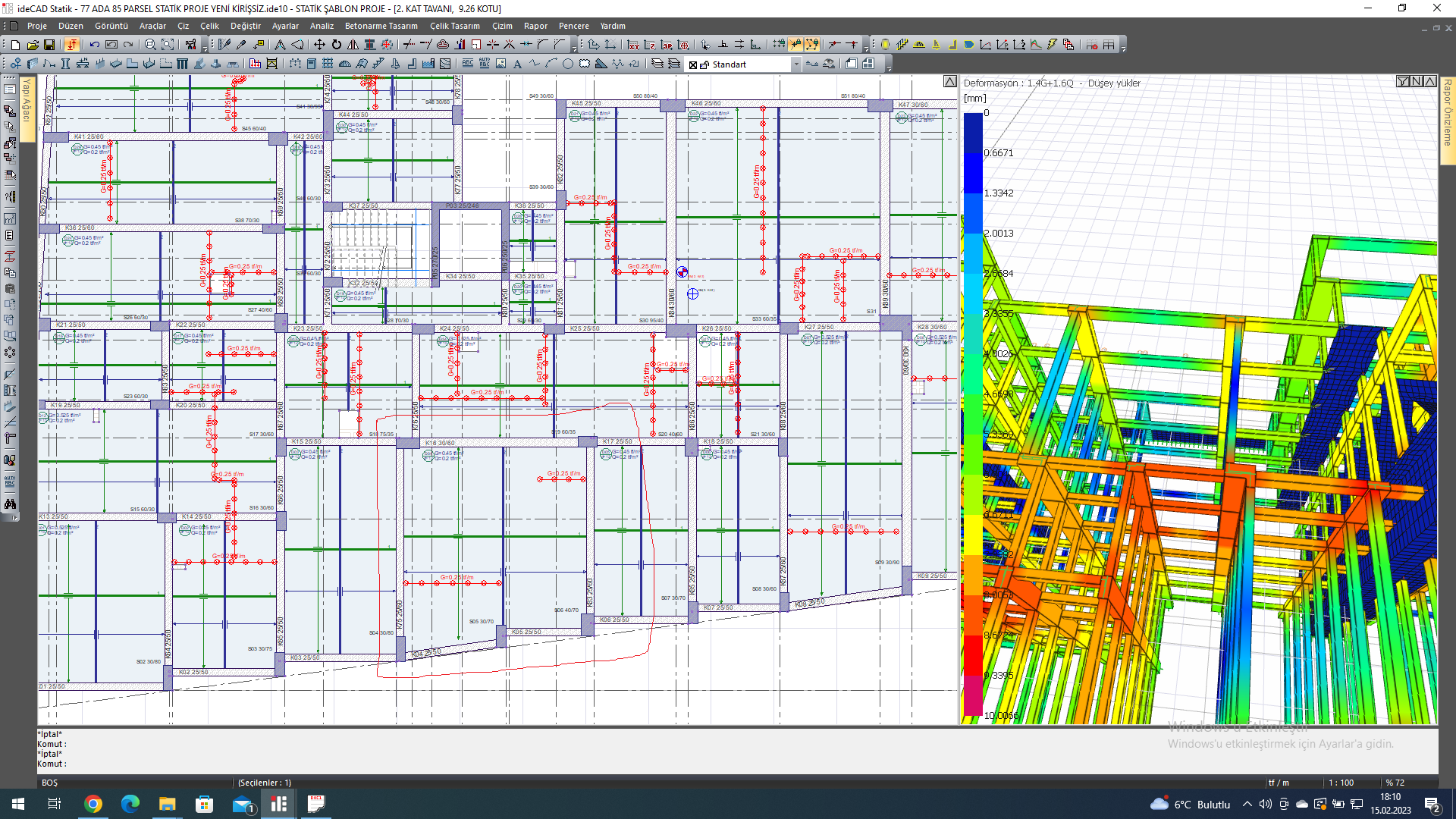Click the yellow legend color band
This screenshot has width=1456, height=819.
click(x=973, y=535)
